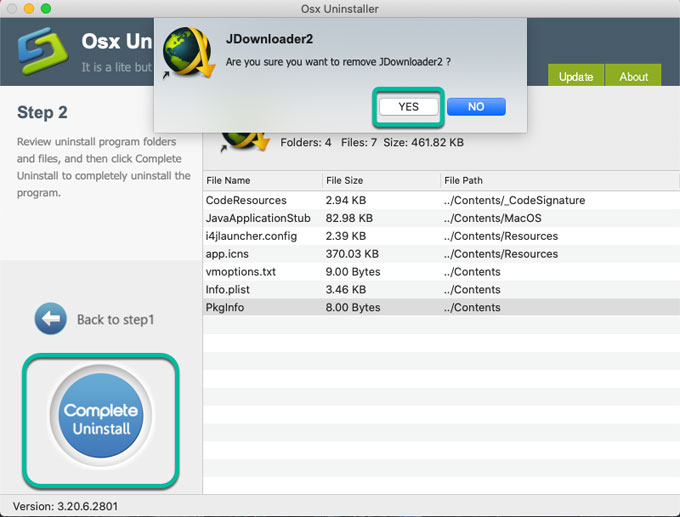The height and width of the screenshot is (517, 680).
Task: Minimize the window with the yellow button
Action: pos(29,8)
